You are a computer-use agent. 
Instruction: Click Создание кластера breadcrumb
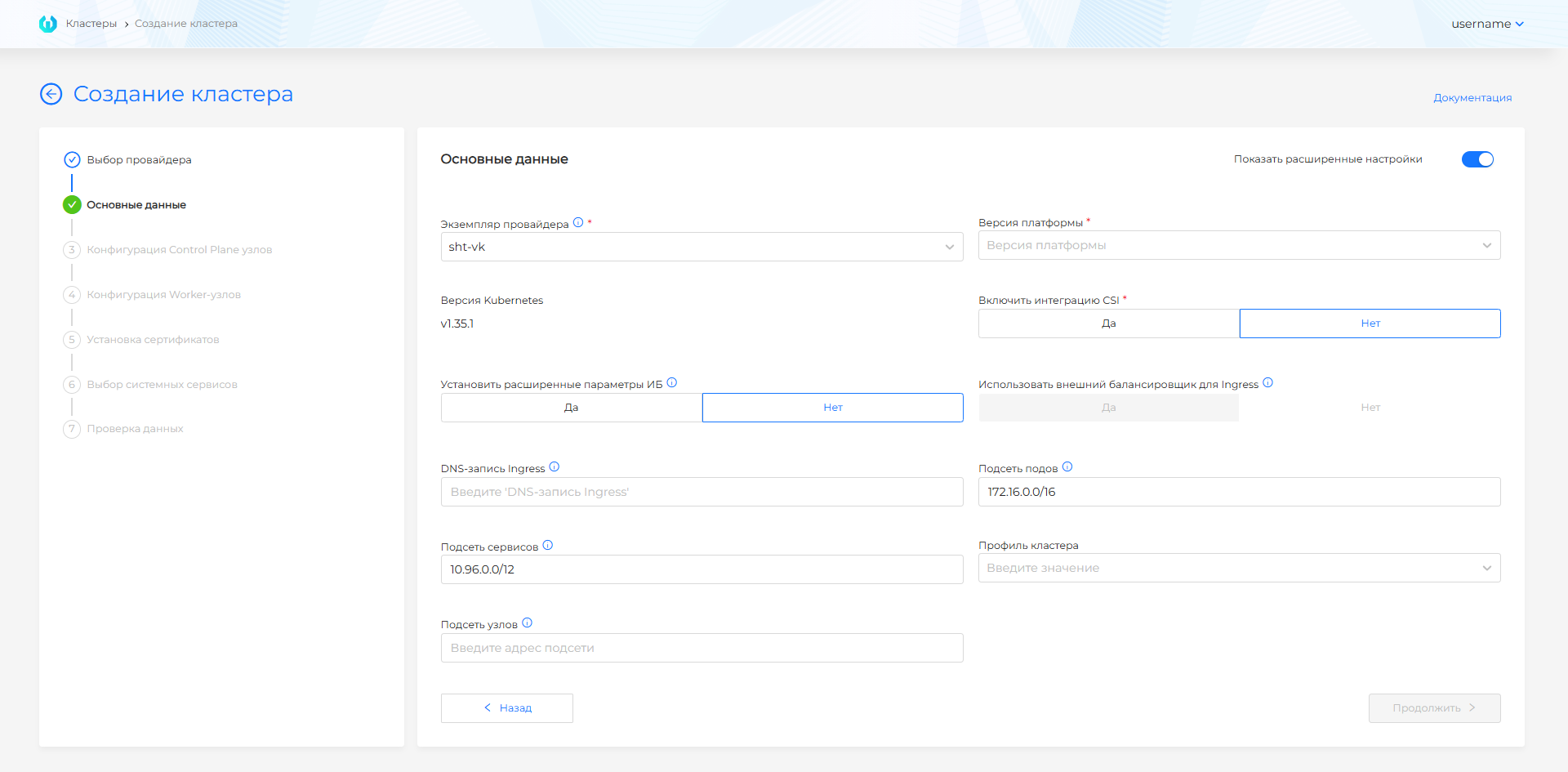[186, 24]
